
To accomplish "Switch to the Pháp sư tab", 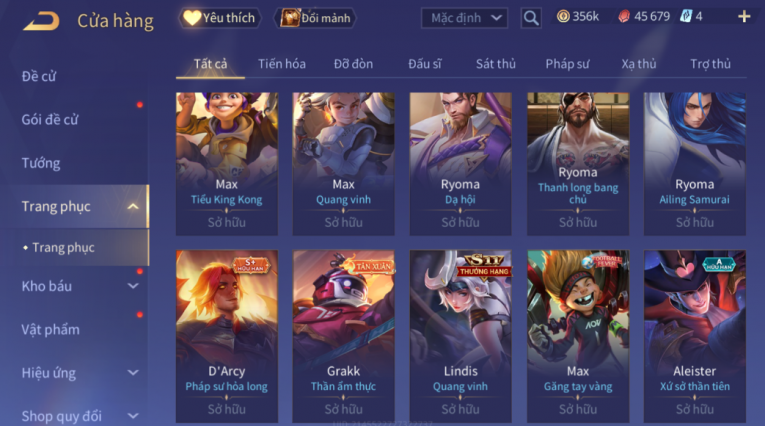I will (x=567, y=64).
